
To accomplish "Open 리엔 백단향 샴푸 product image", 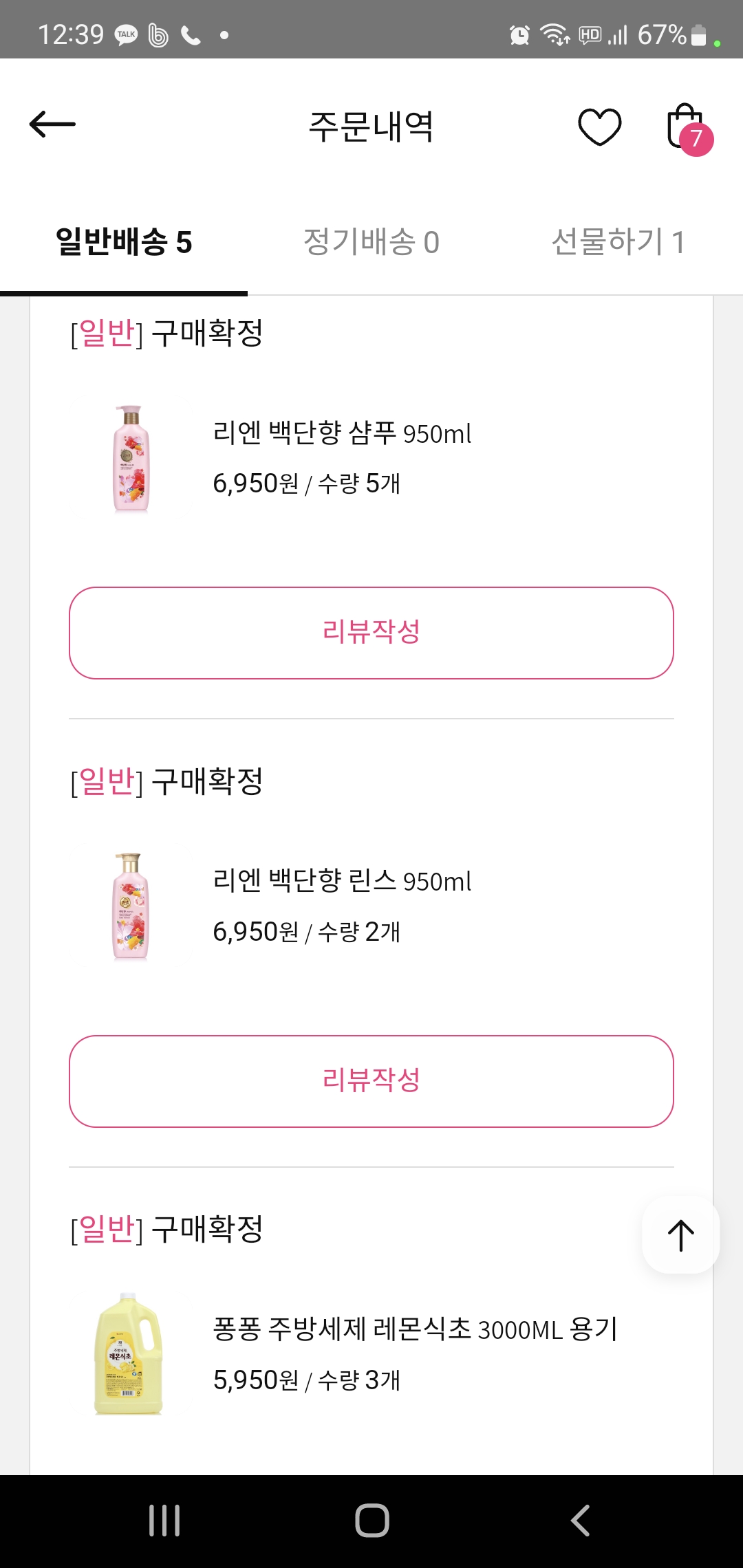I will coord(131,459).
